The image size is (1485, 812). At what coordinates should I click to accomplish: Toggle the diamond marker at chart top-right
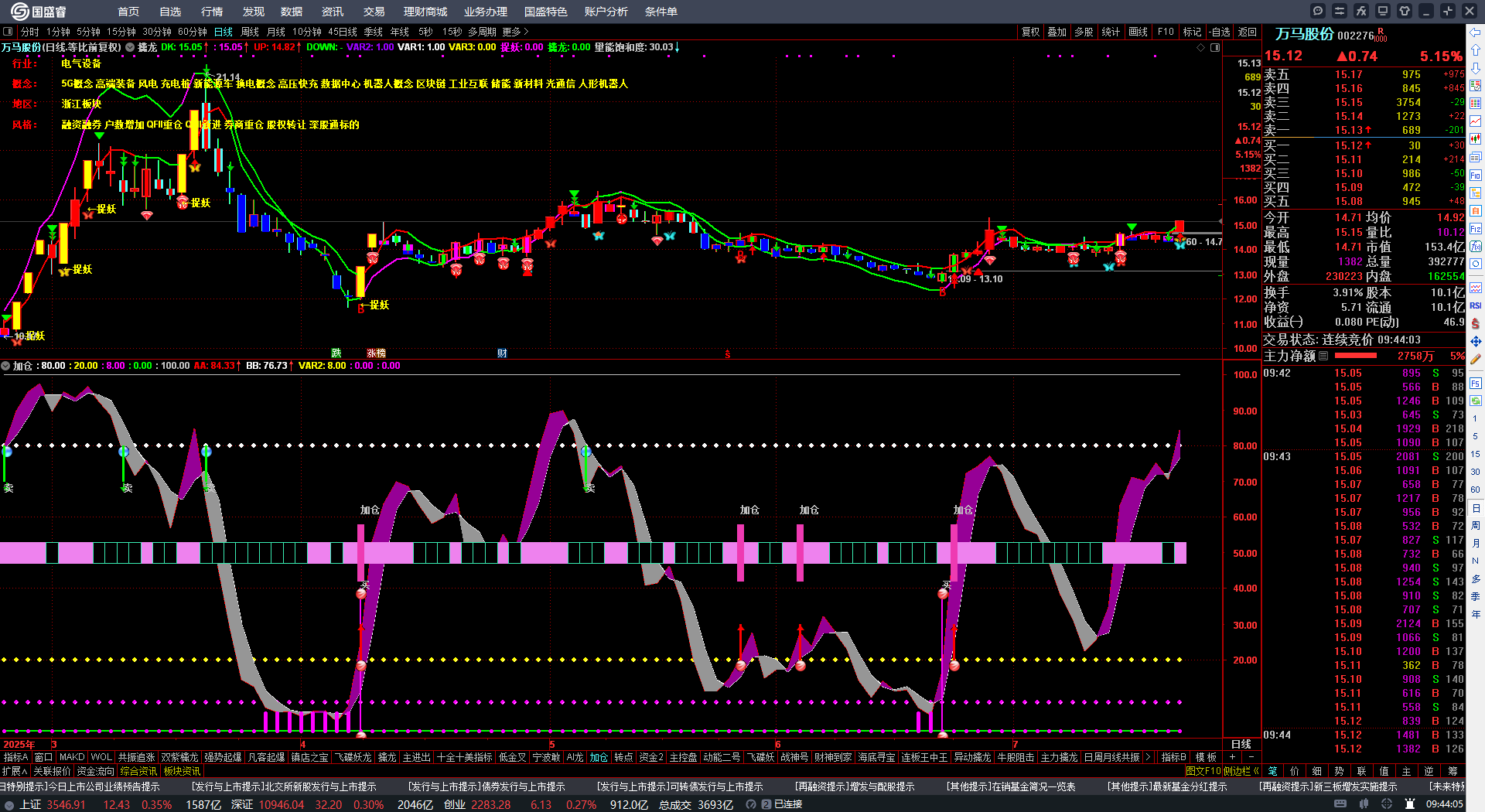[x=1200, y=48]
